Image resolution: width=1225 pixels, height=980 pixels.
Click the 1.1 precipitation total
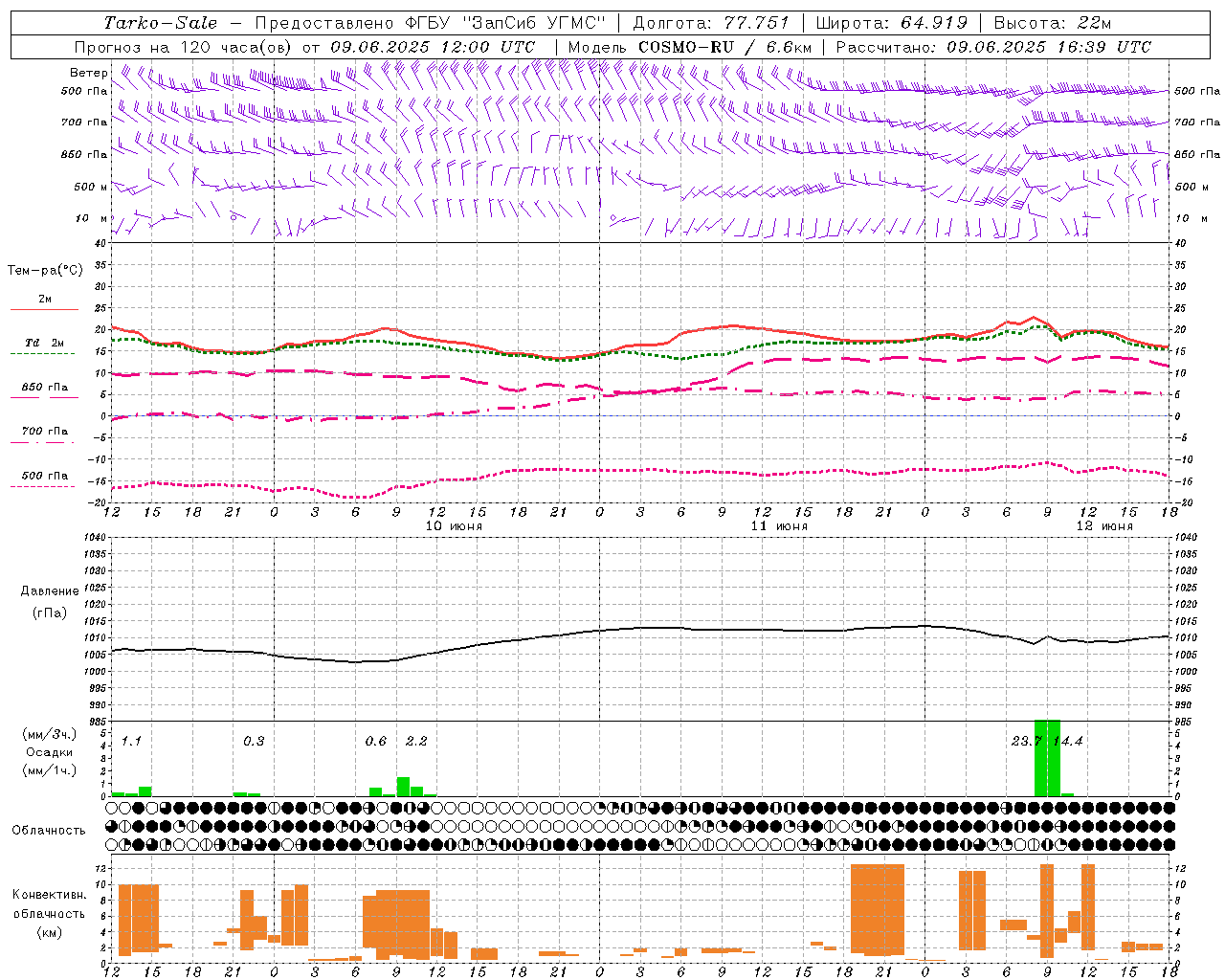pos(131,741)
